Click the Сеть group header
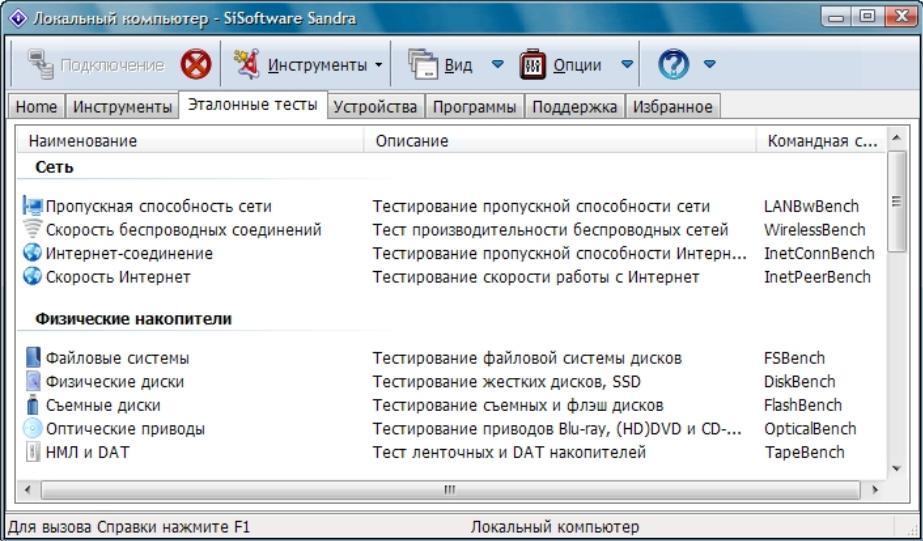This screenshot has height=541, width=923. 54,167
